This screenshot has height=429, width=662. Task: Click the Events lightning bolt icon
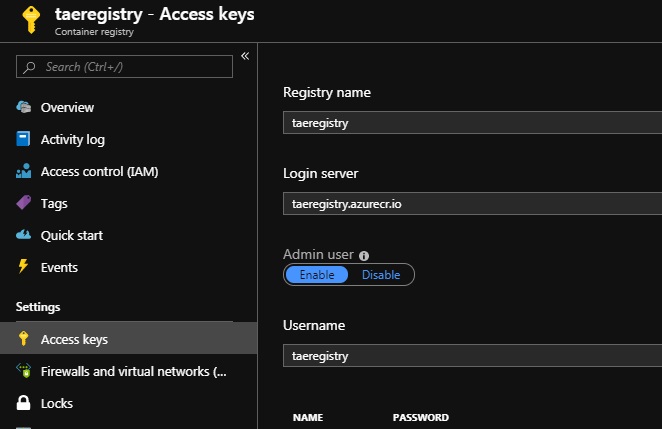point(23,266)
